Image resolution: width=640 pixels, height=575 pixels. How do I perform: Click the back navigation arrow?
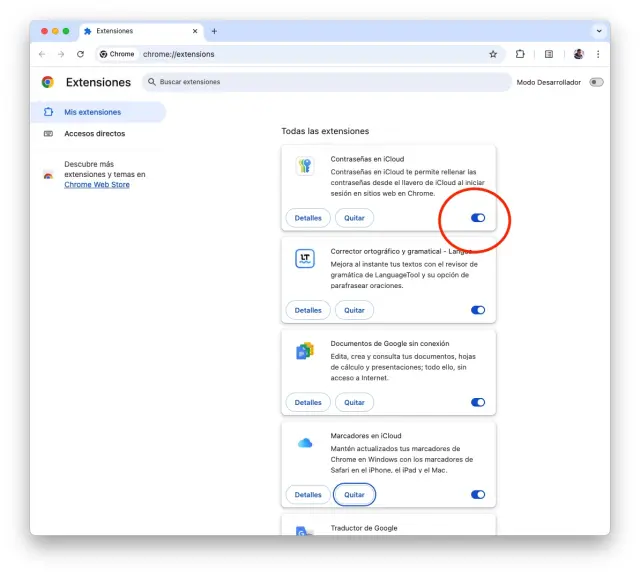(x=42, y=54)
